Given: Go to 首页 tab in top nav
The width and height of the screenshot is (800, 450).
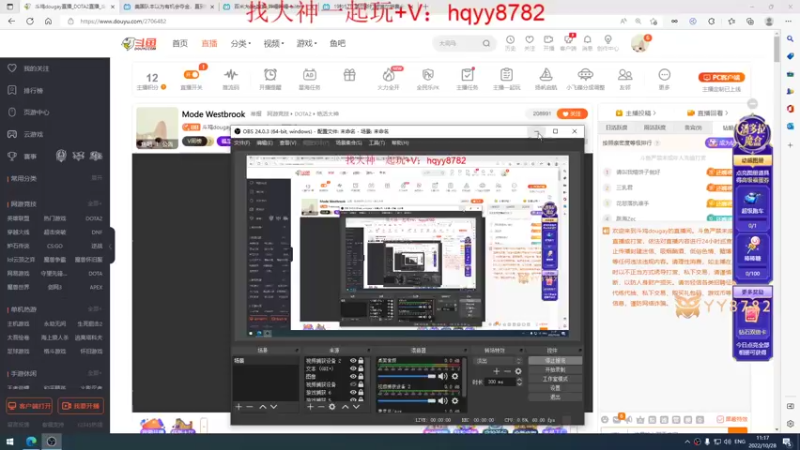Looking at the screenshot, I should pyautogui.click(x=180, y=44).
